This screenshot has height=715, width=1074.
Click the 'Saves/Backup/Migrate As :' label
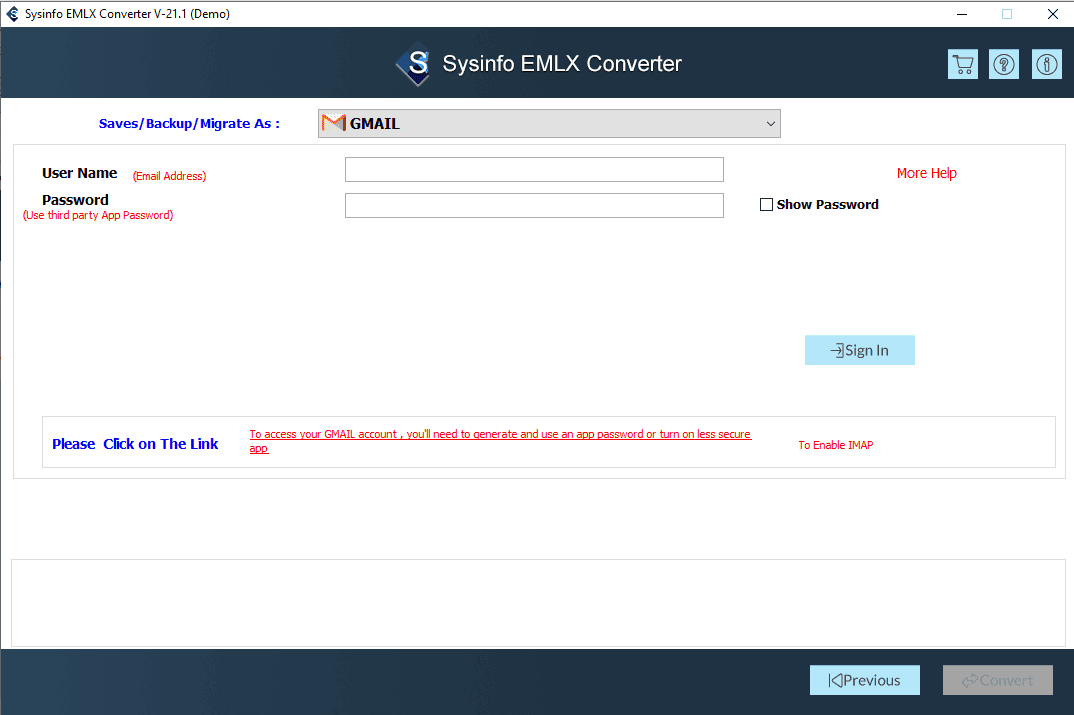tap(189, 124)
